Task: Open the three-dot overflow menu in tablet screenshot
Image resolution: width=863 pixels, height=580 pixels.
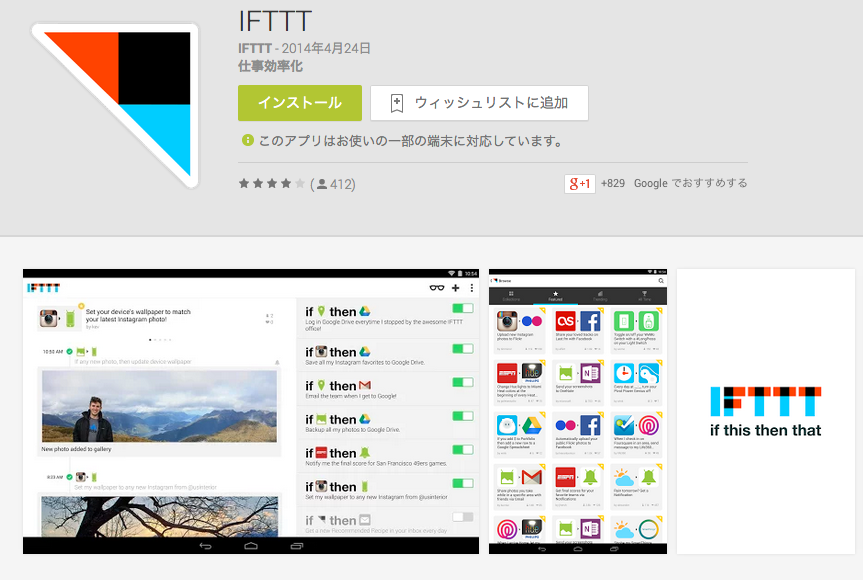Action: pos(472,288)
